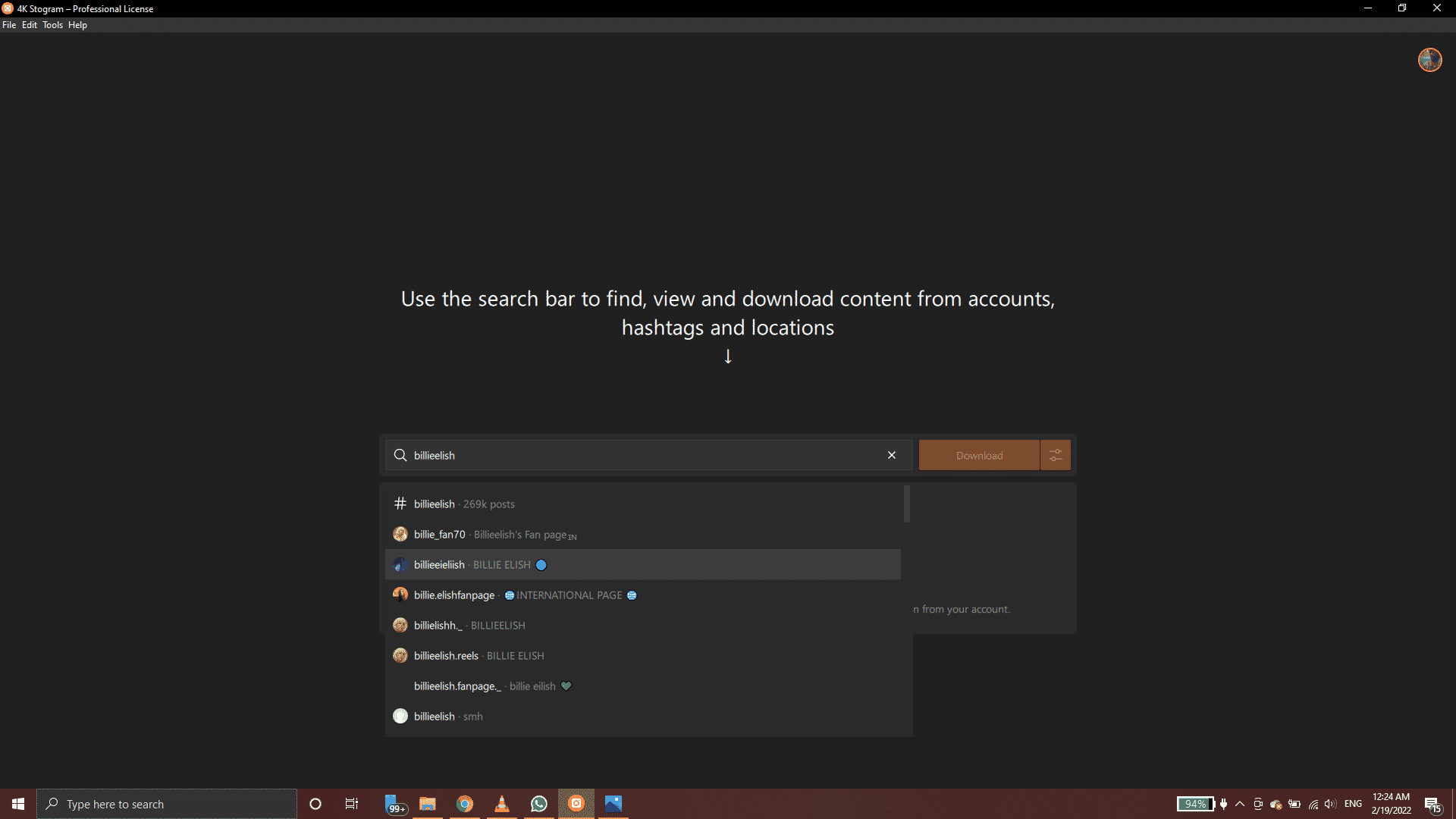Click billie.elishfanpage profile avatar
The height and width of the screenshot is (819, 1456).
click(x=400, y=595)
